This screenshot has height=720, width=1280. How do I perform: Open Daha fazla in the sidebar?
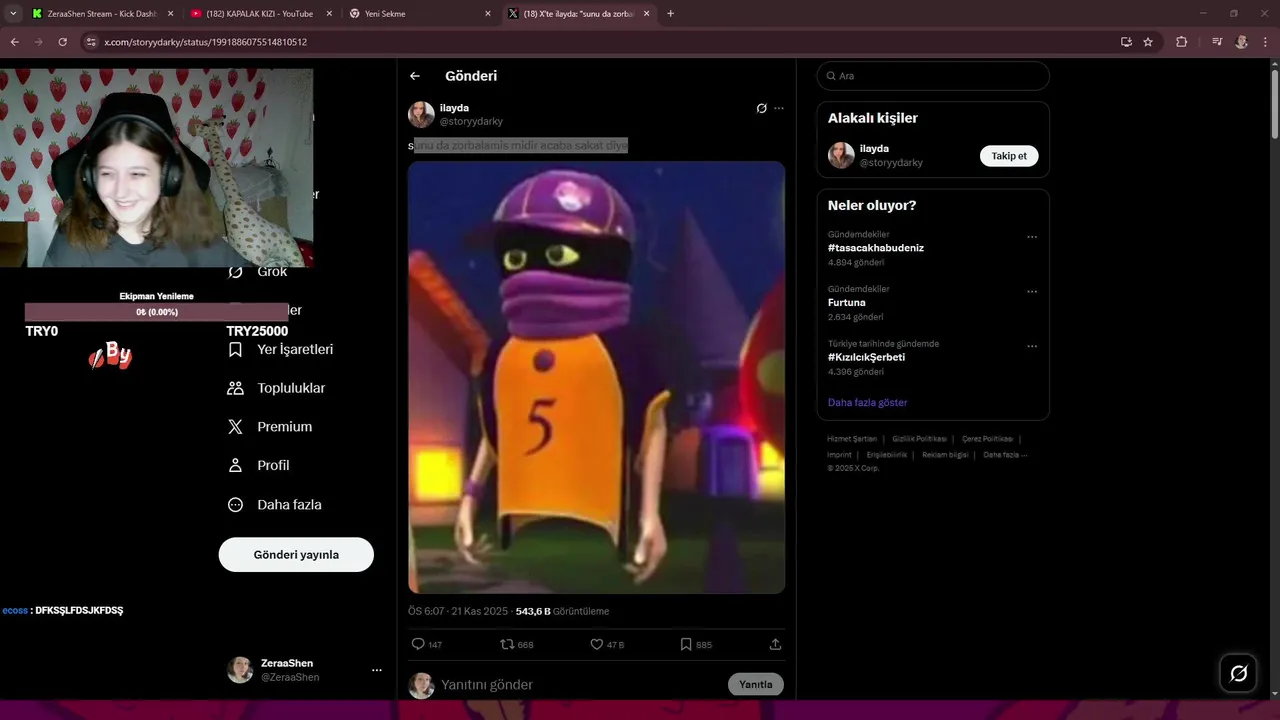(275, 505)
